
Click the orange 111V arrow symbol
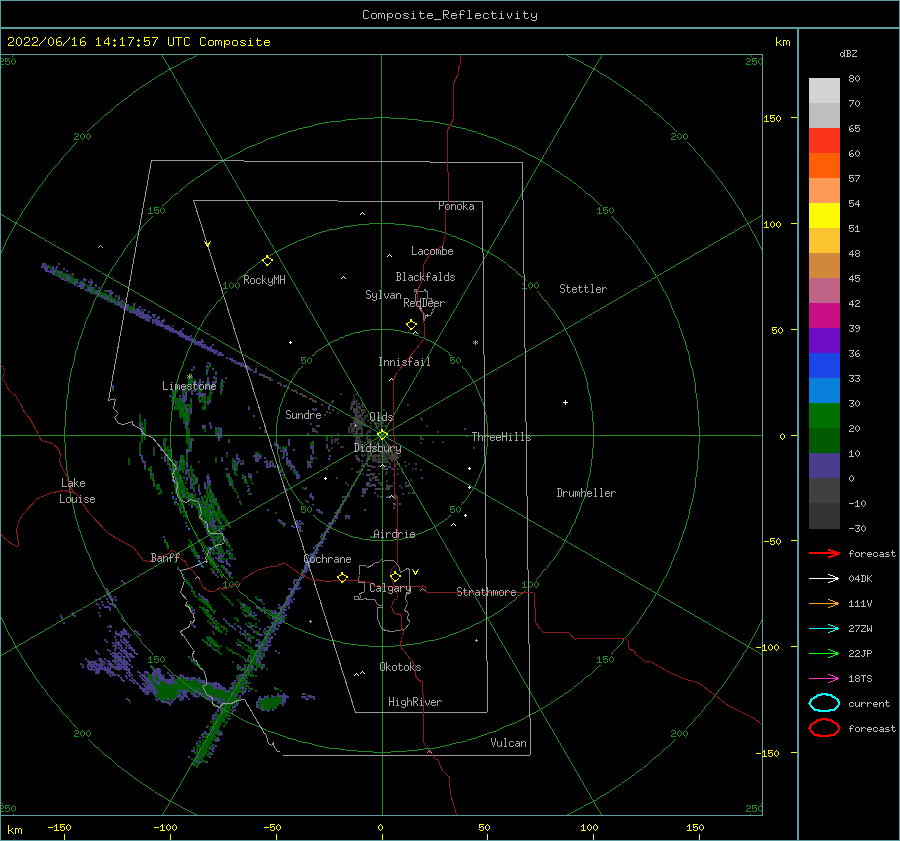click(x=824, y=603)
